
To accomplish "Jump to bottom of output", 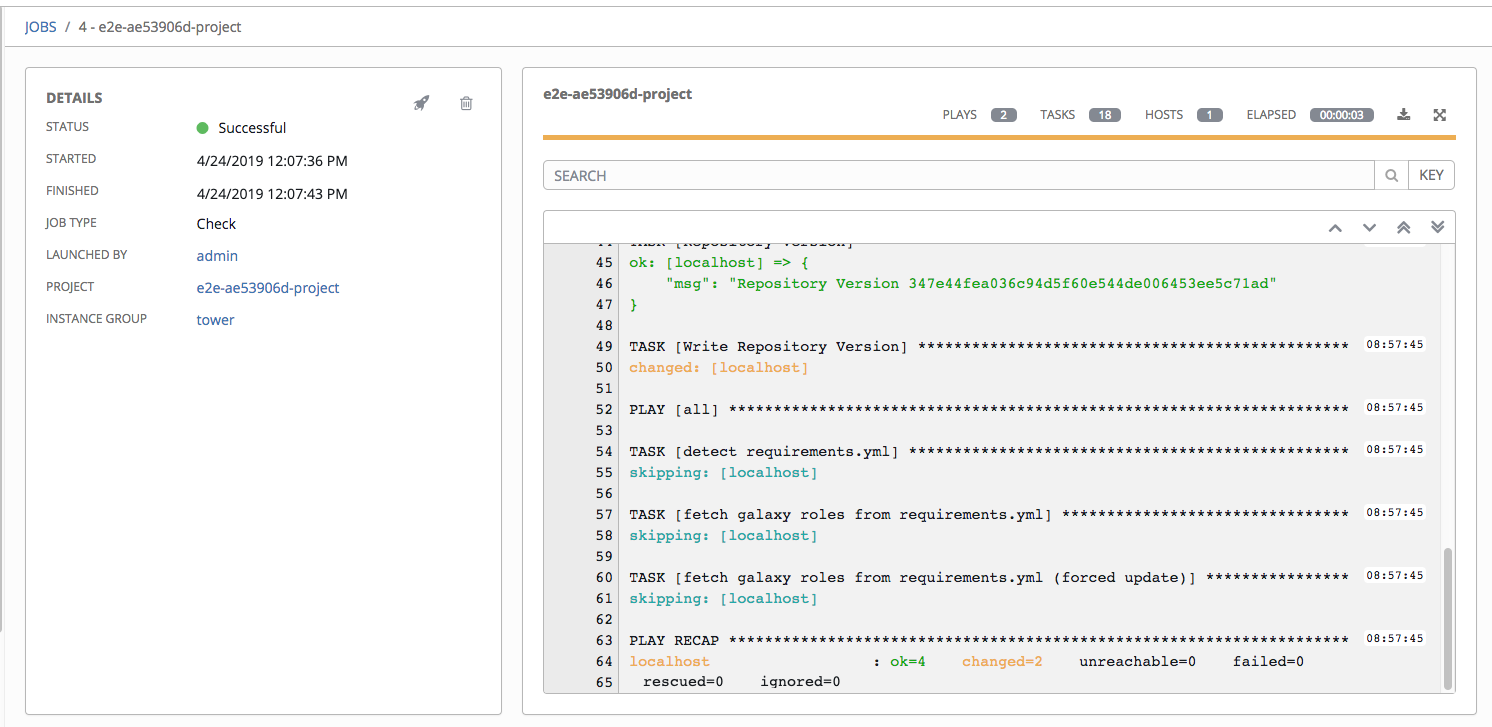I will pyautogui.click(x=1438, y=228).
